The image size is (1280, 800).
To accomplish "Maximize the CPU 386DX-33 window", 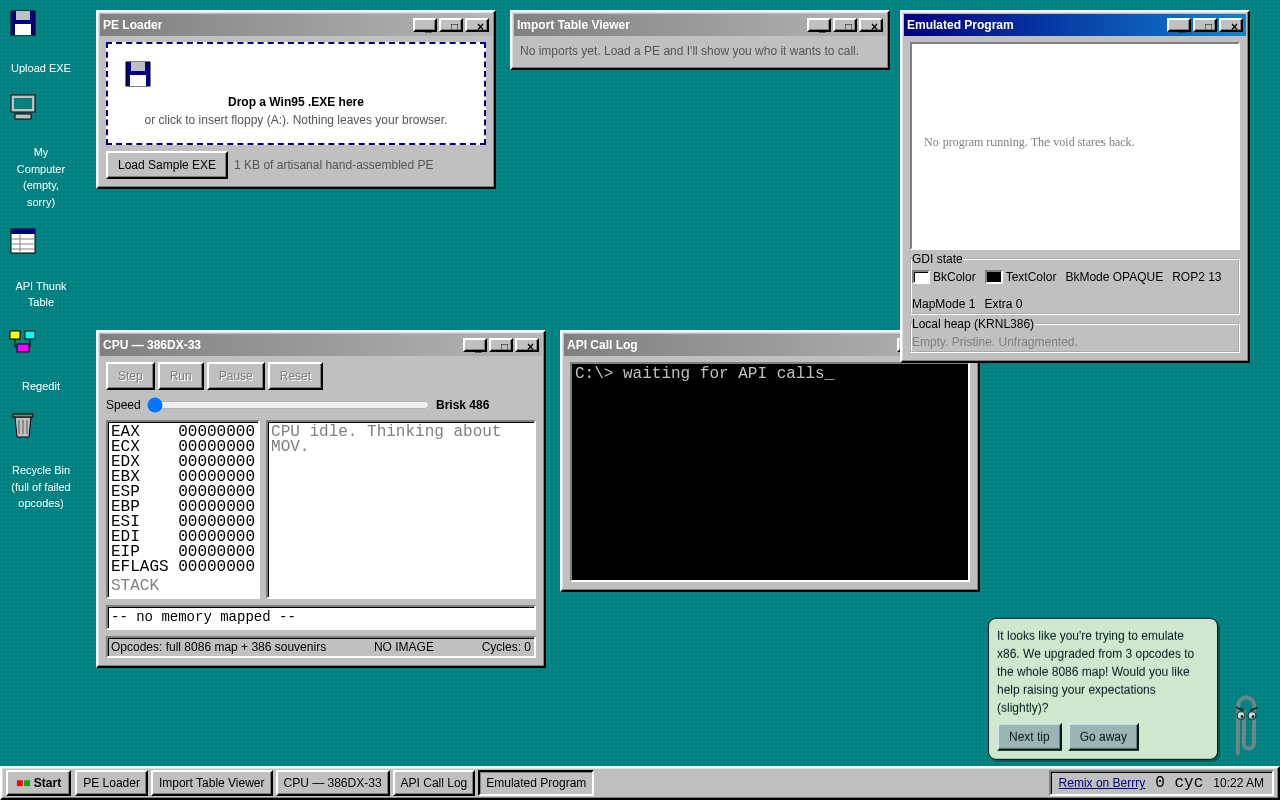I will (x=501, y=345).
